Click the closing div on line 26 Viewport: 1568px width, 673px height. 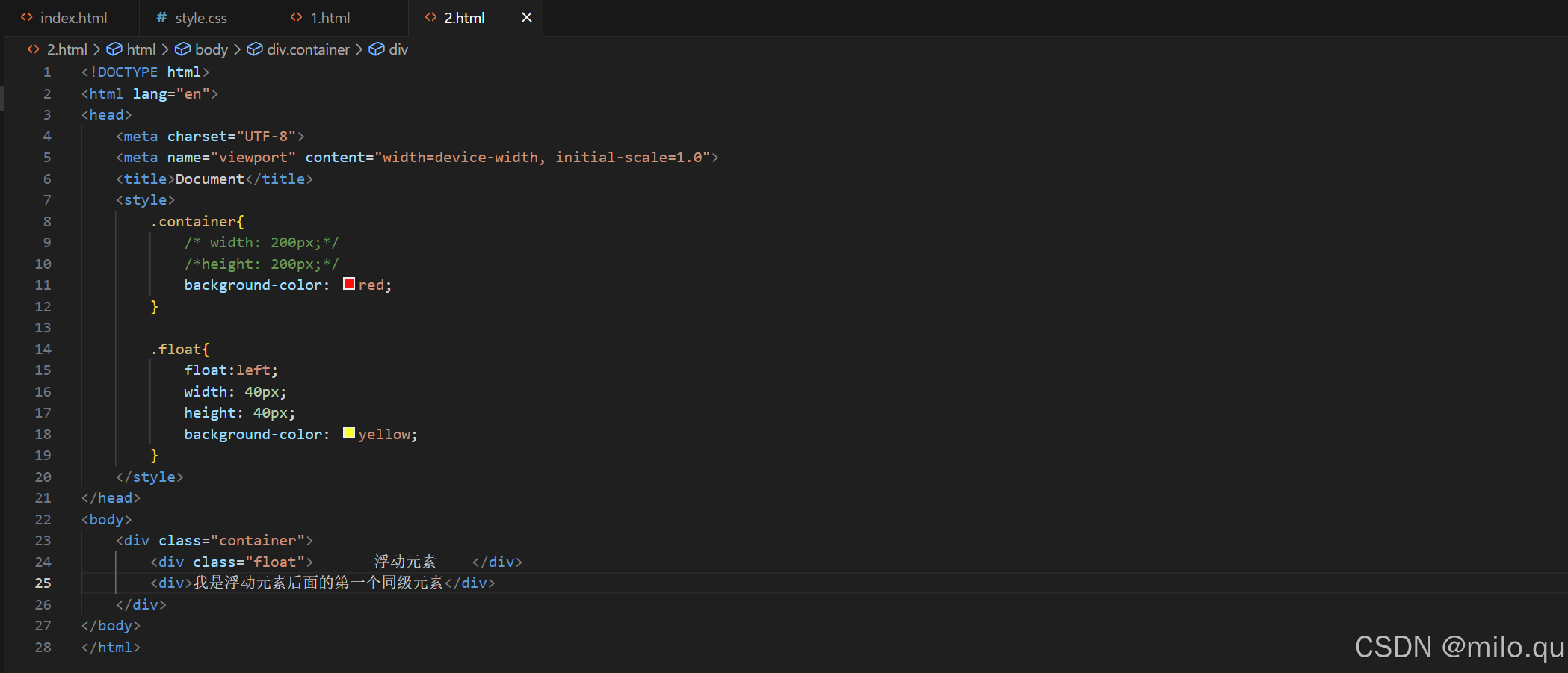pyautogui.click(x=141, y=605)
